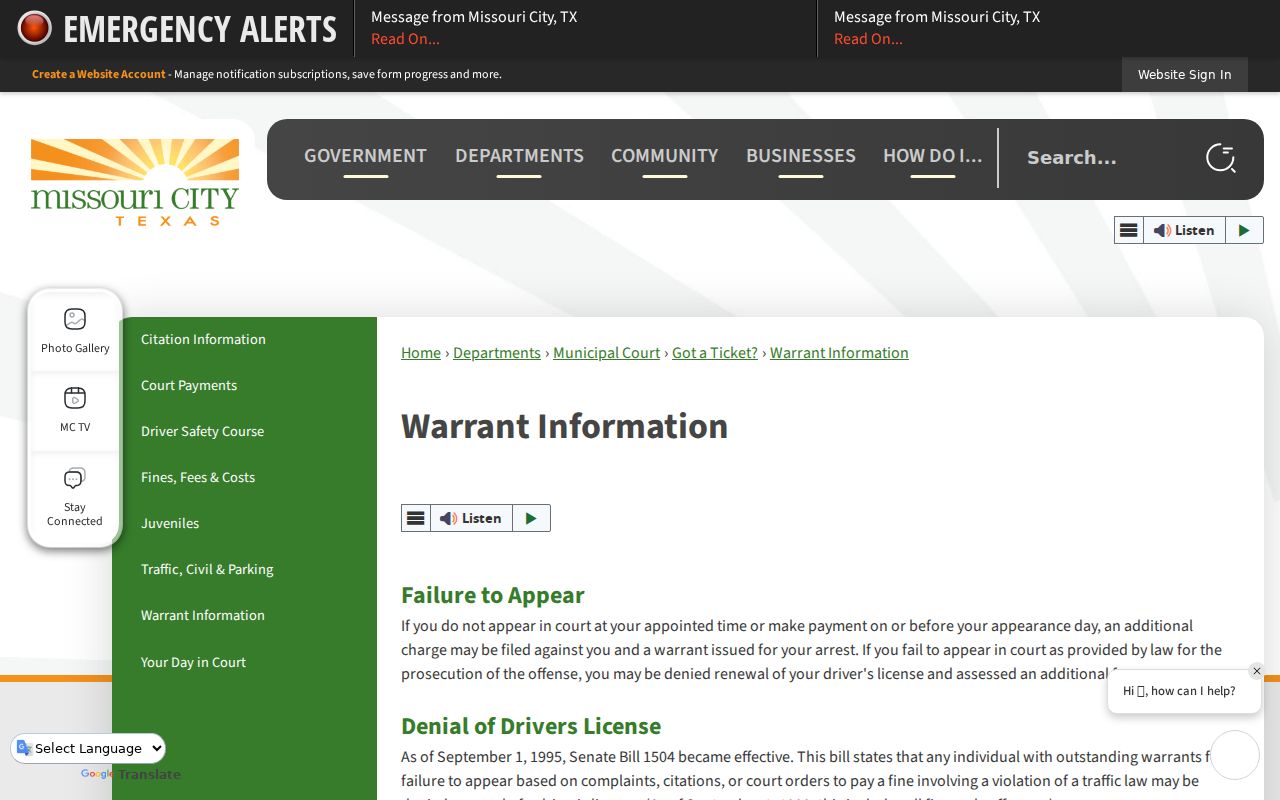The image size is (1280, 800).
Task: Open the chat assistant round button
Action: (1235, 755)
